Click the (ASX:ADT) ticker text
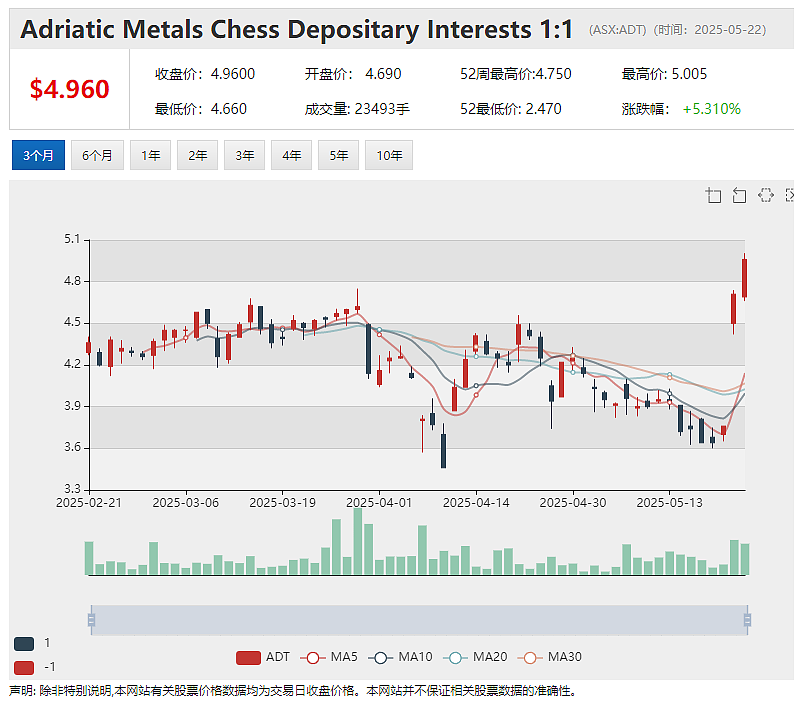The image size is (807, 707). pyautogui.click(x=618, y=30)
